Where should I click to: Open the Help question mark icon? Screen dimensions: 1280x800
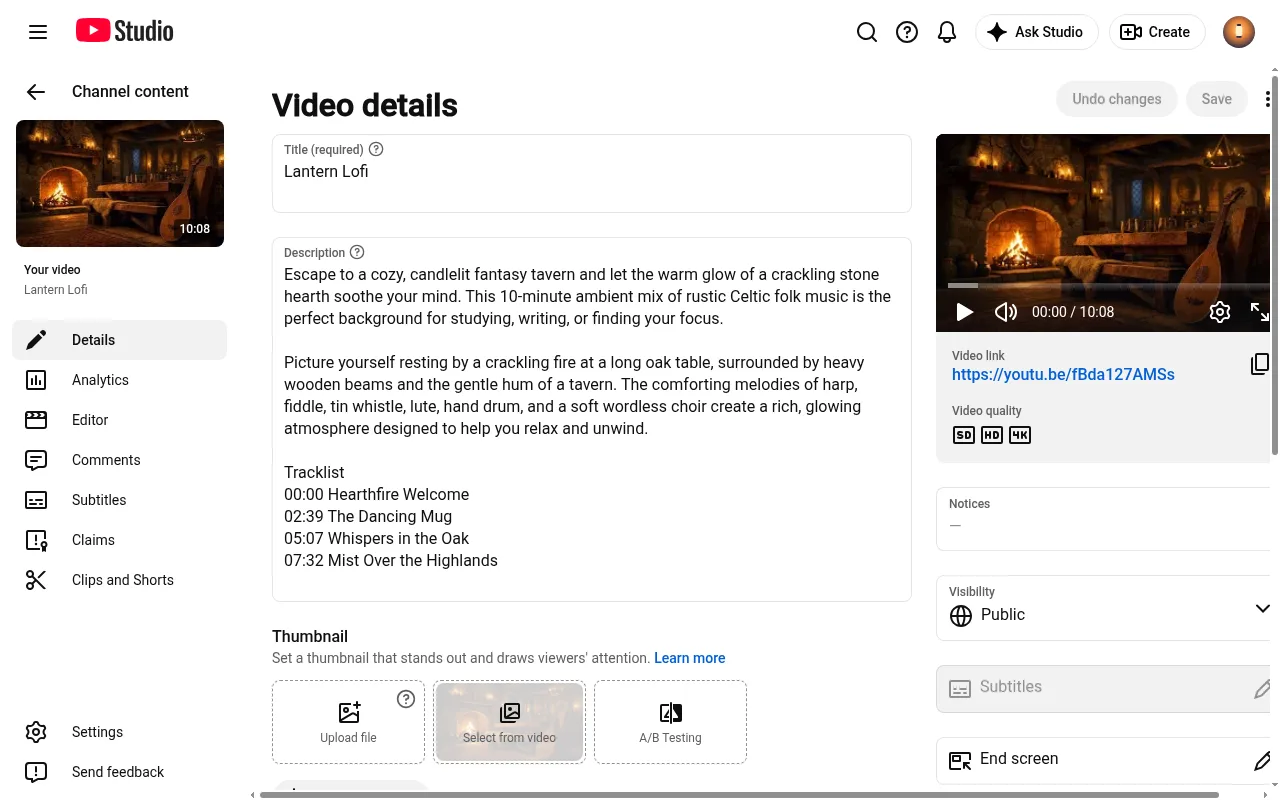(x=907, y=32)
